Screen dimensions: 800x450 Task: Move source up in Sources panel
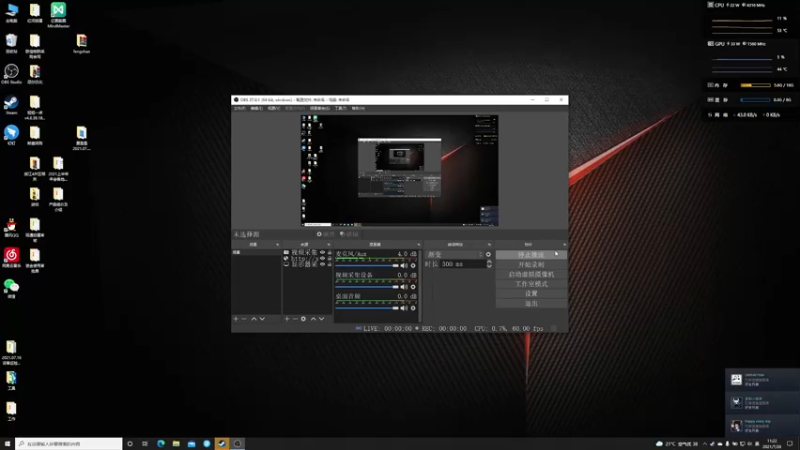313,319
